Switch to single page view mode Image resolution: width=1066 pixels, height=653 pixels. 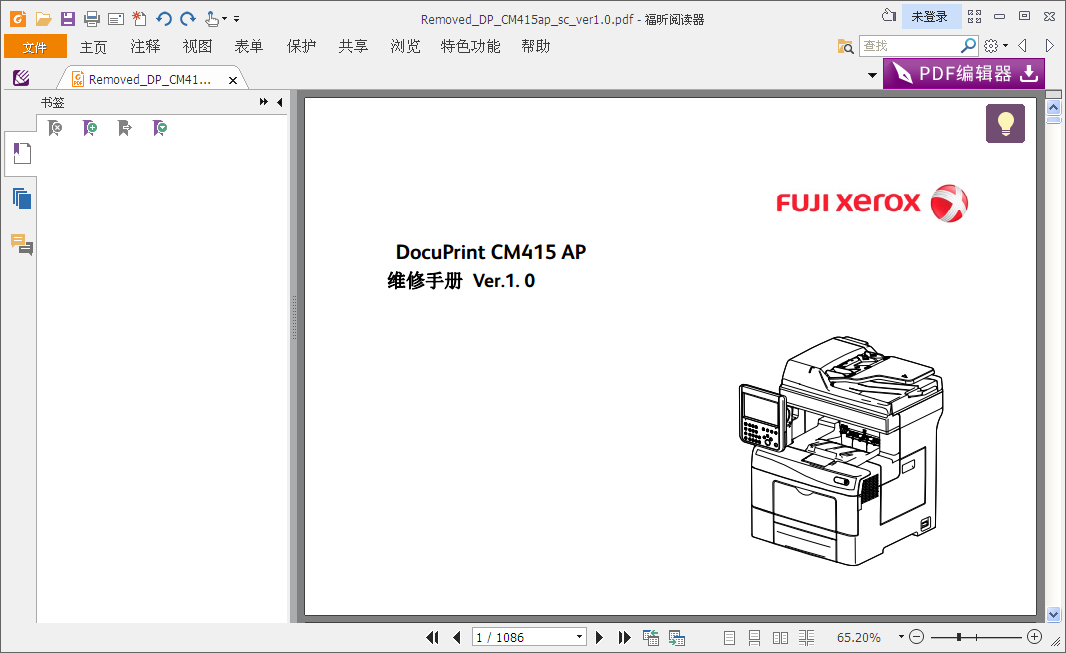point(729,637)
